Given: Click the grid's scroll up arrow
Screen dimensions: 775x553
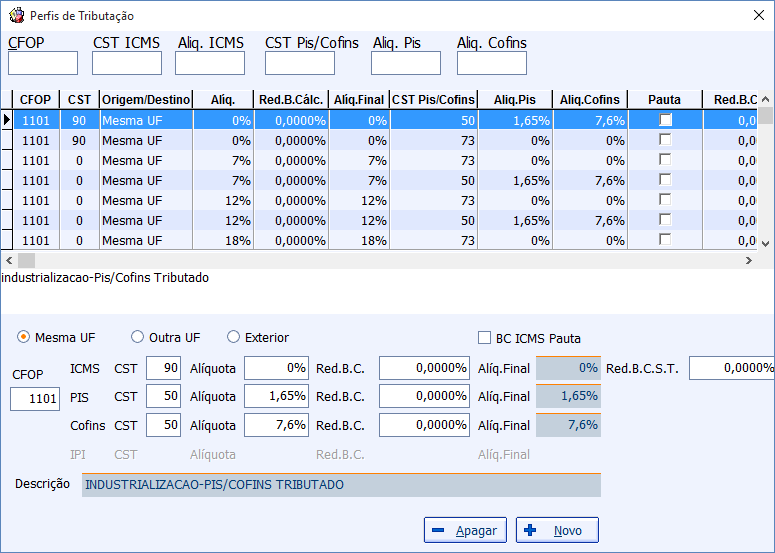Looking at the screenshot, I should (x=766, y=99).
